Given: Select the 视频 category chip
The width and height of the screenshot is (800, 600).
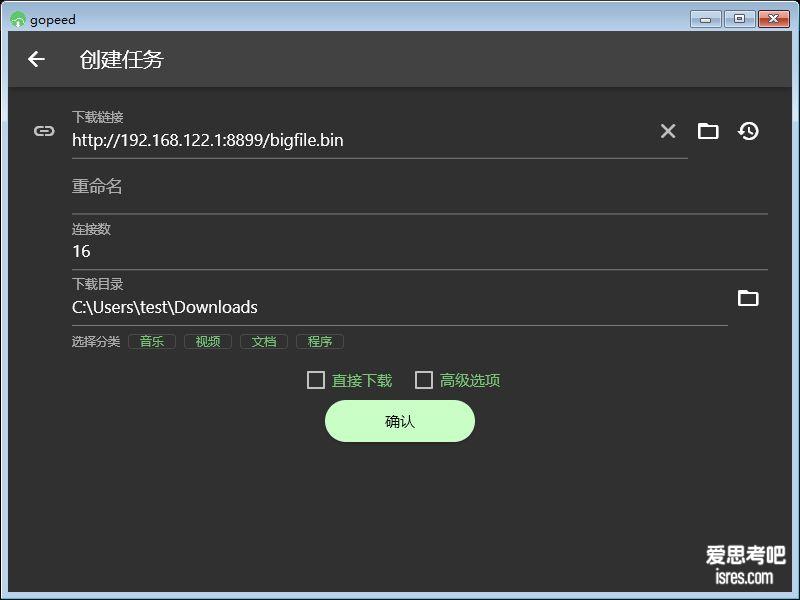Looking at the screenshot, I should tap(208, 341).
